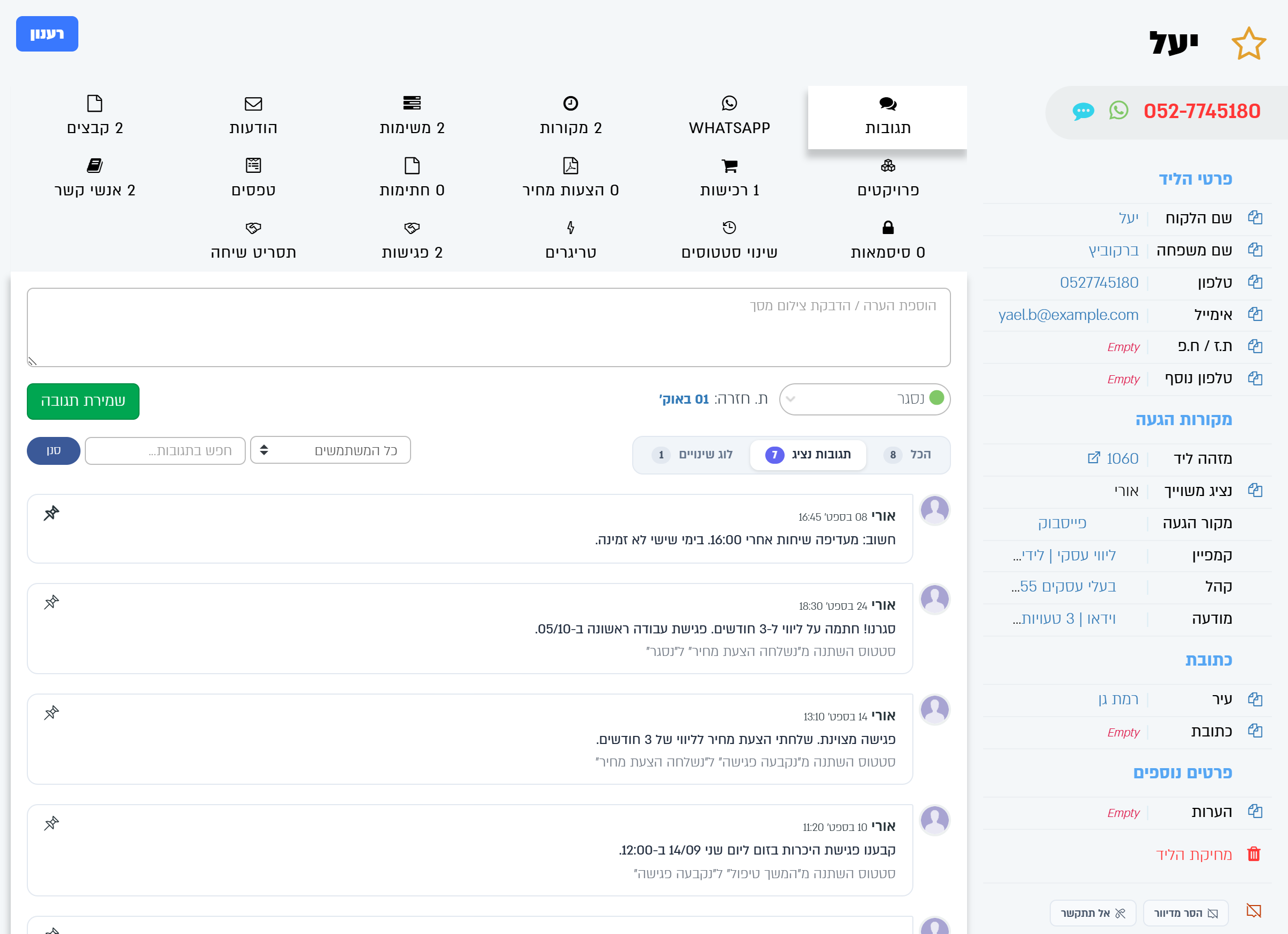Image resolution: width=1288 pixels, height=934 pixels.
Task: Open WhatsApp chat icon beside phone number
Action: pyautogui.click(x=1118, y=110)
